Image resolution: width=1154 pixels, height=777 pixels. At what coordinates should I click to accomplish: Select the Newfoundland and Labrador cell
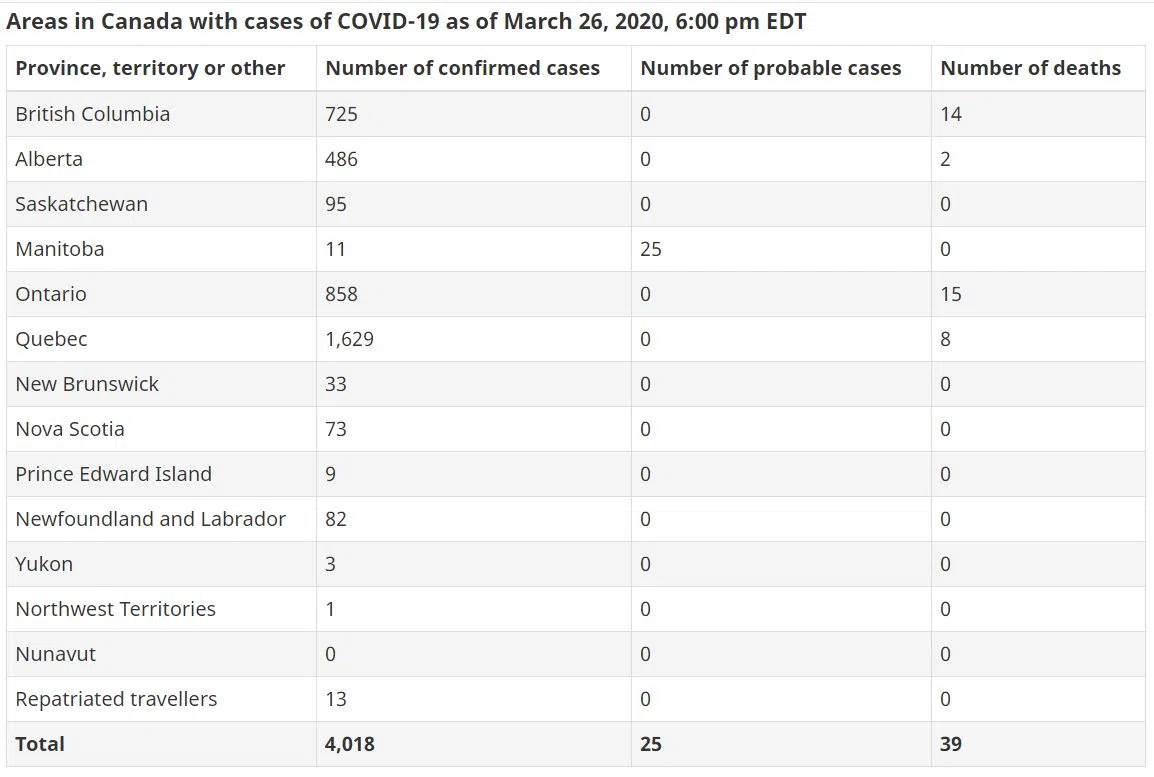pos(150,519)
